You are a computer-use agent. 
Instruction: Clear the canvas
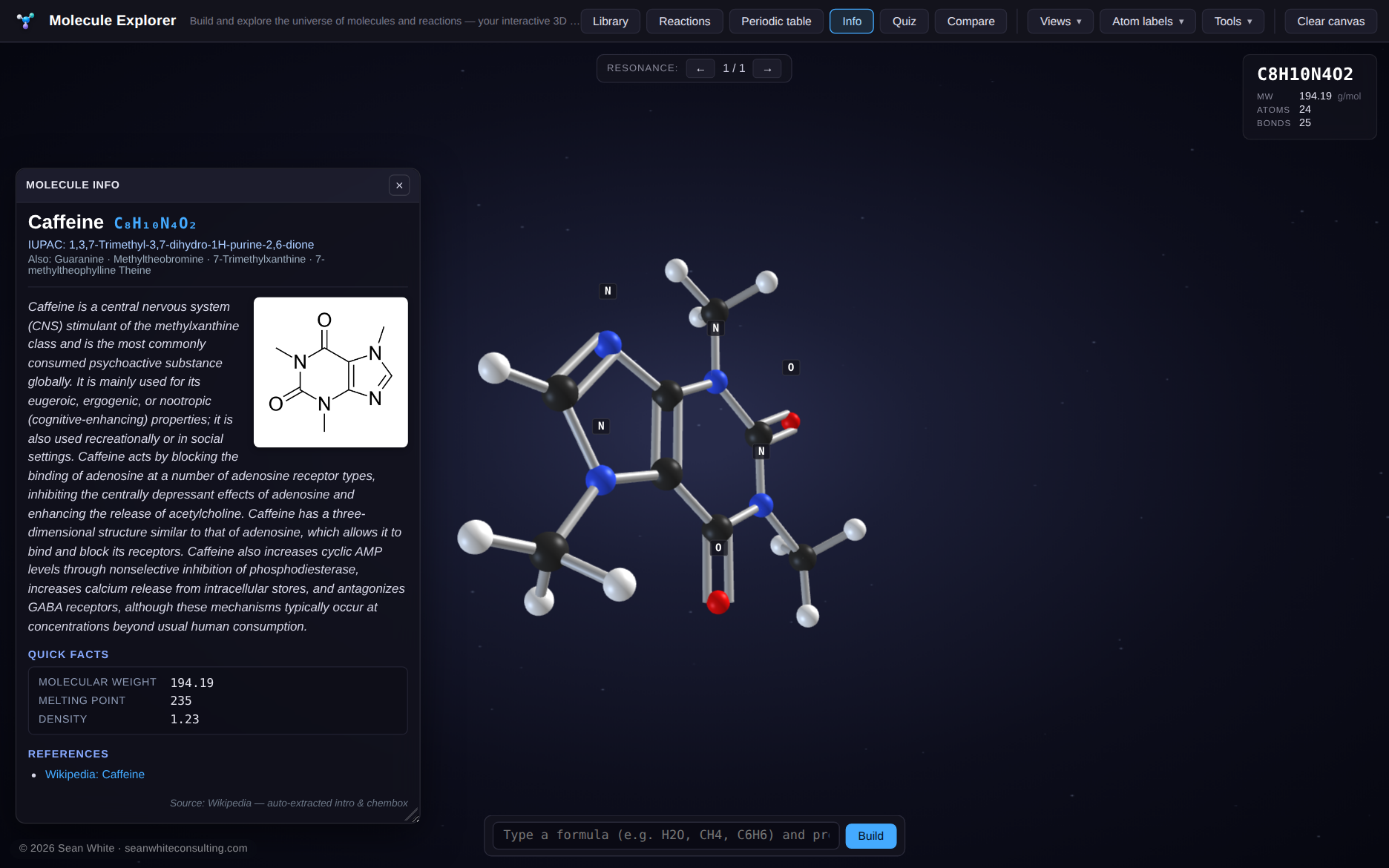point(1330,22)
